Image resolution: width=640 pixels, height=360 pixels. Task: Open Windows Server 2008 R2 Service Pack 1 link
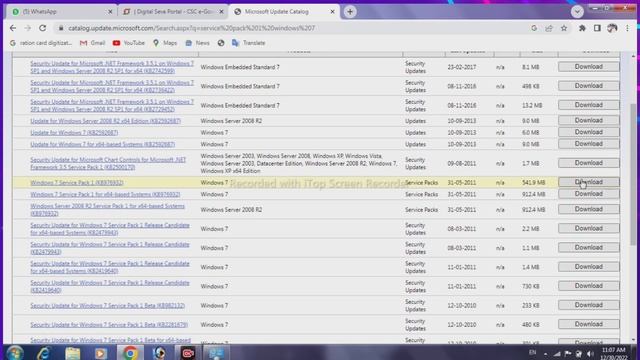[107, 210]
